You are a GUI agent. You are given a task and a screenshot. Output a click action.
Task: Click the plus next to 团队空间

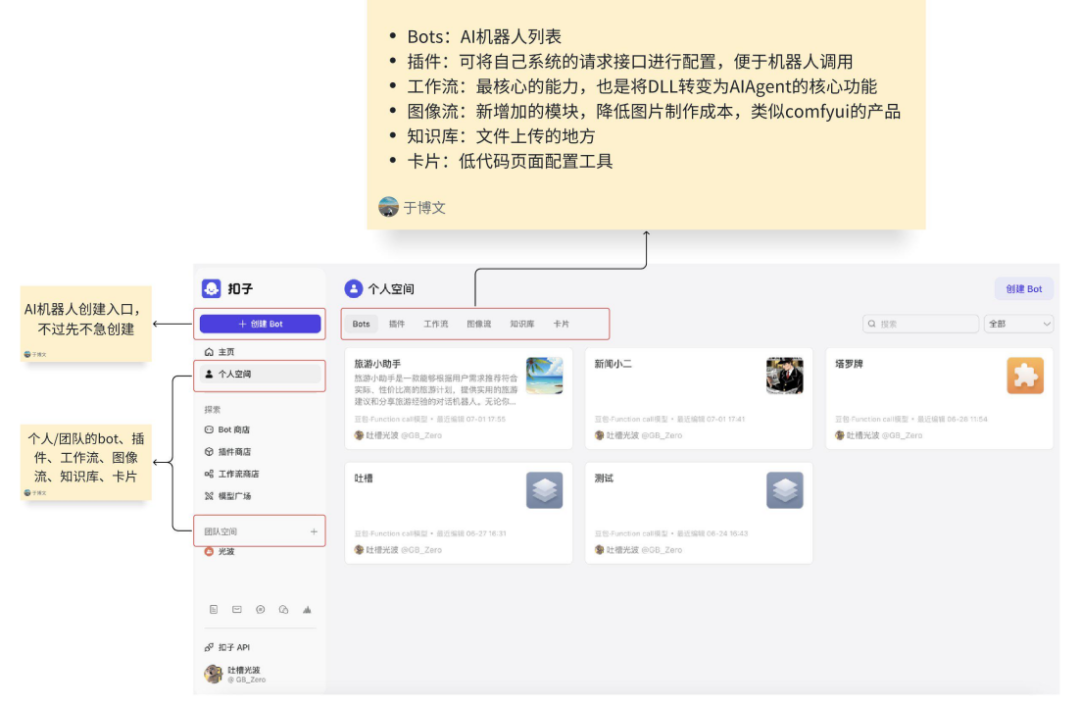click(313, 532)
